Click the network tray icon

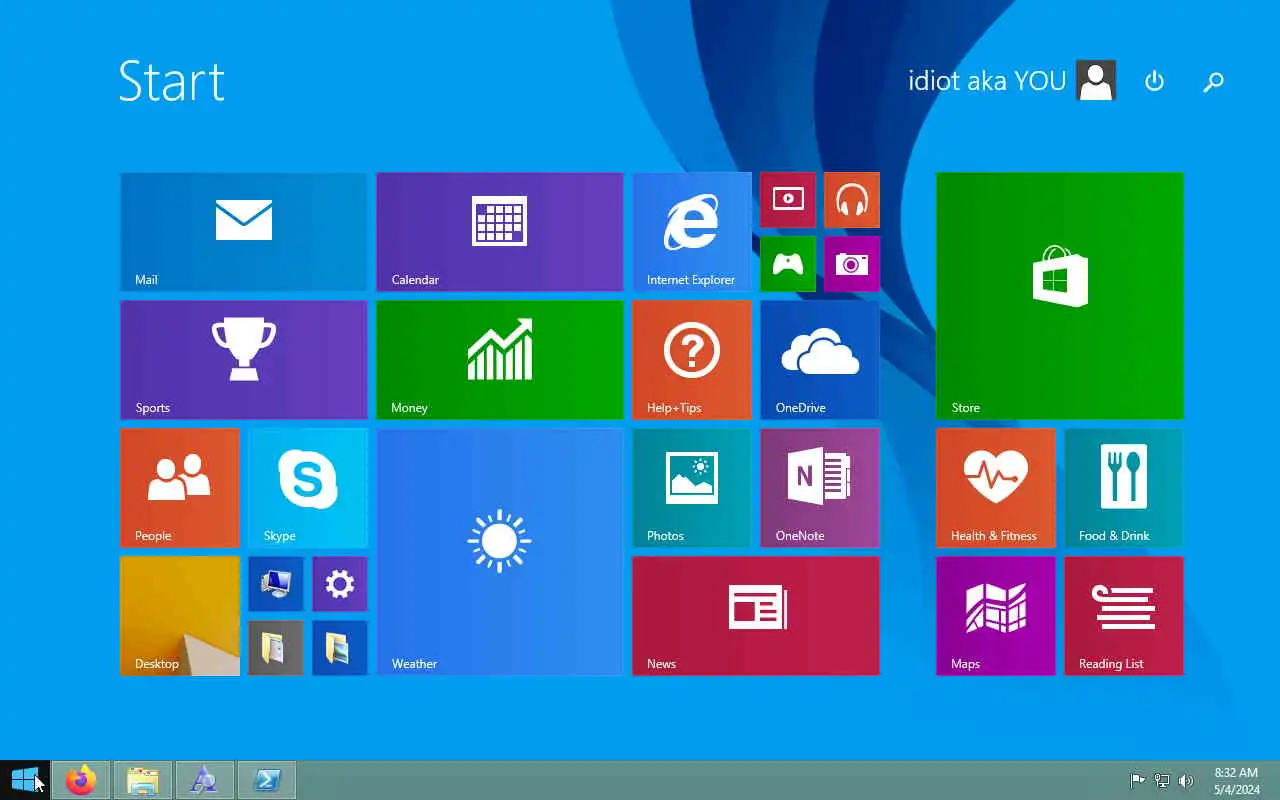(x=1162, y=781)
